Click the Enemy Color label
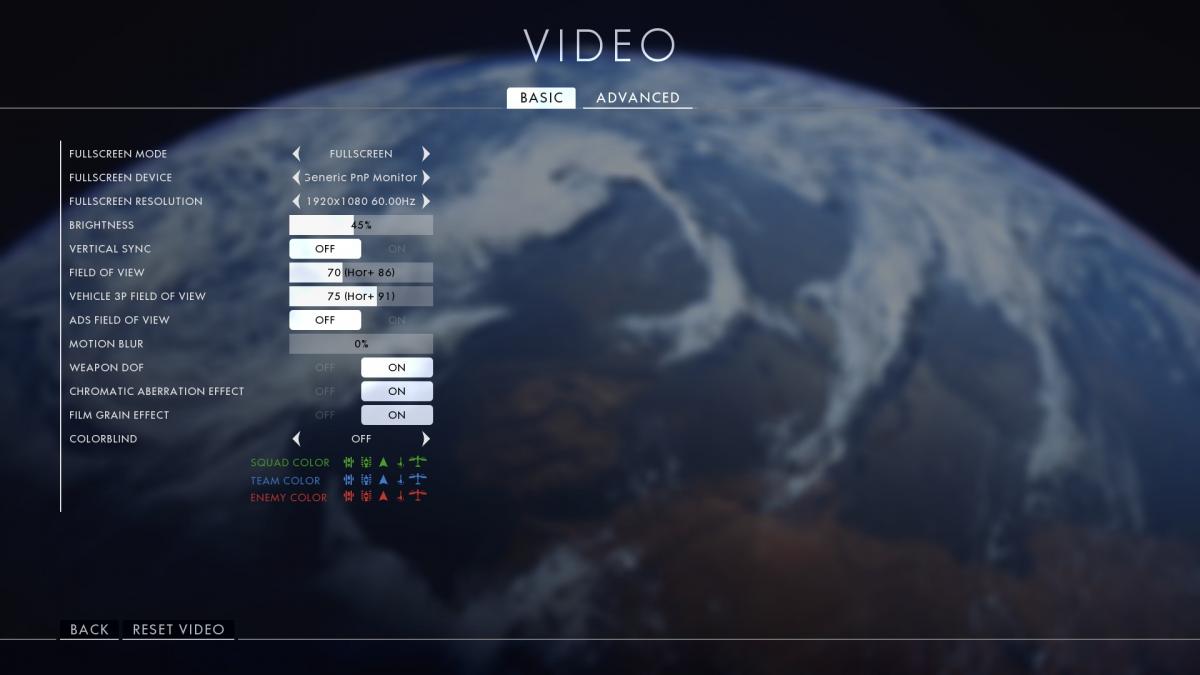 coord(288,497)
